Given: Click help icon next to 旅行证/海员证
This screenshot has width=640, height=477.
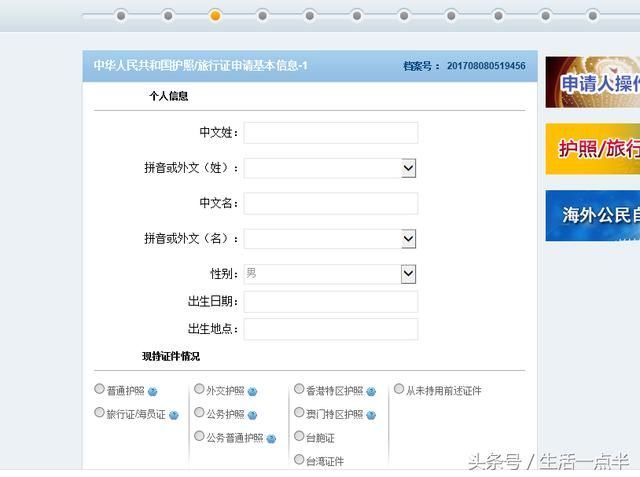Looking at the screenshot, I should pos(173,415).
